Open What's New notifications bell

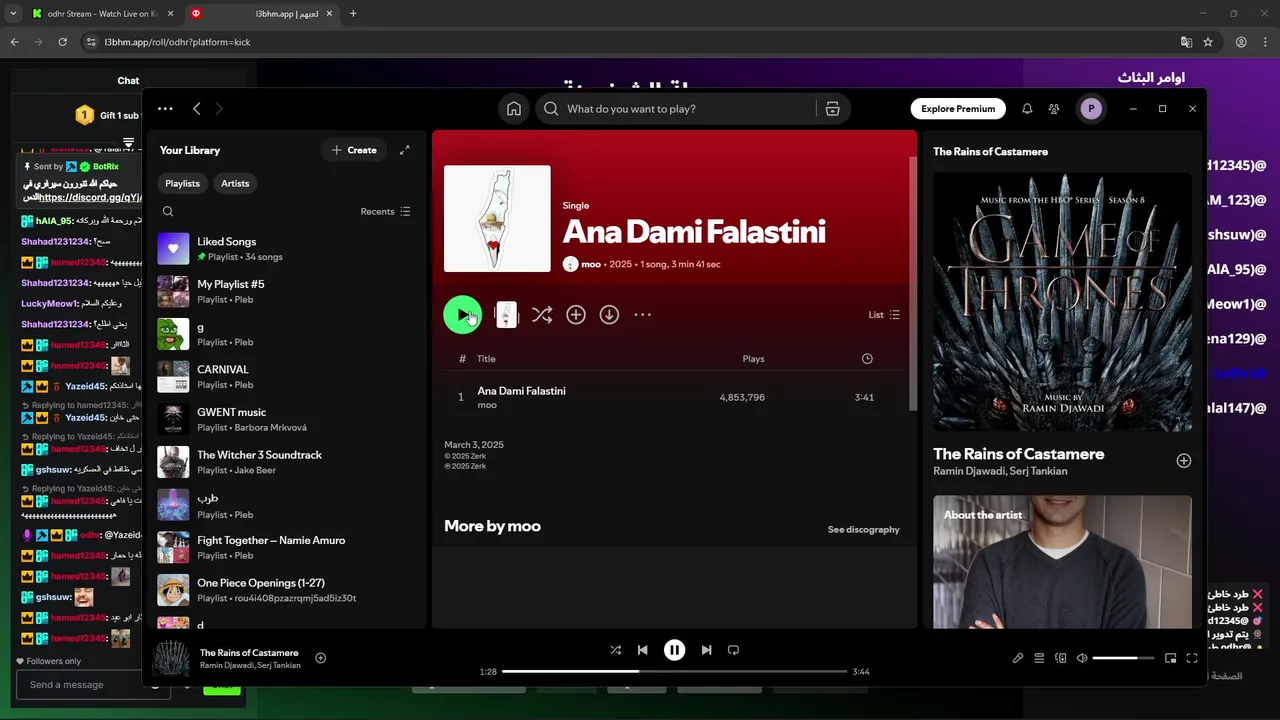[1027, 109]
